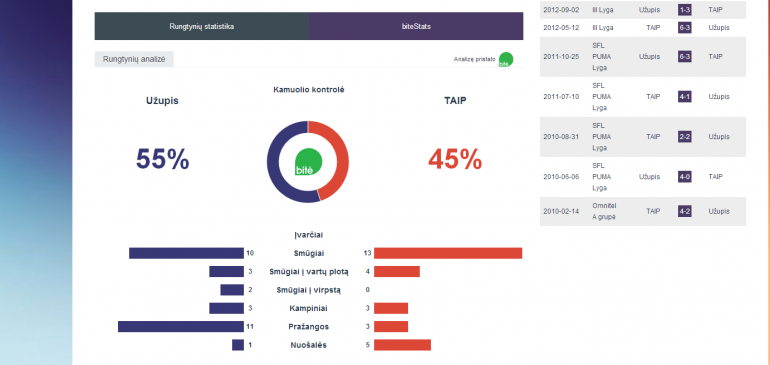The width and height of the screenshot is (770, 365).
Task: Click the TAIP team name heading
Action: pos(455,101)
